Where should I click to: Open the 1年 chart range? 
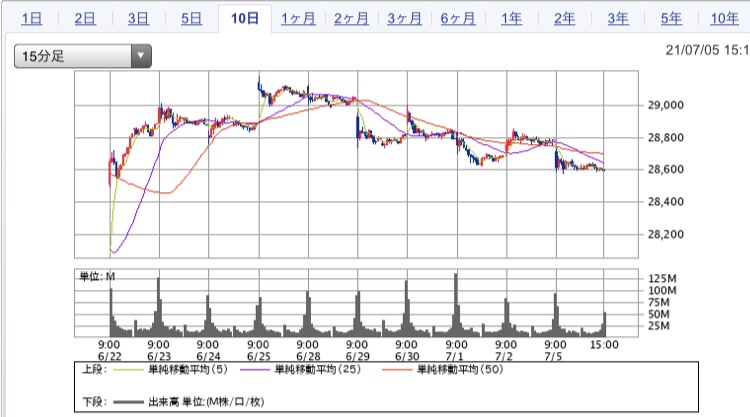pyautogui.click(x=511, y=19)
